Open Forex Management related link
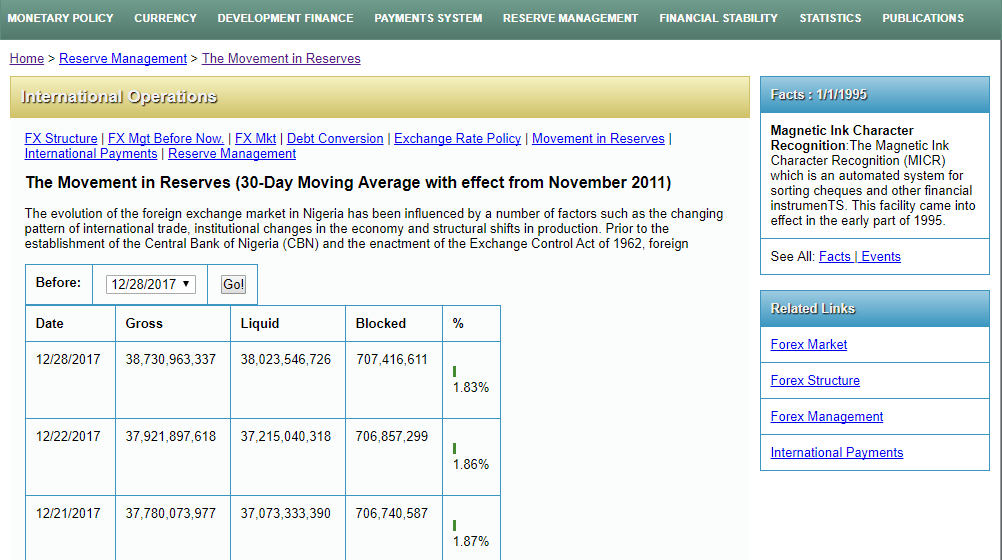 (827, 417)
